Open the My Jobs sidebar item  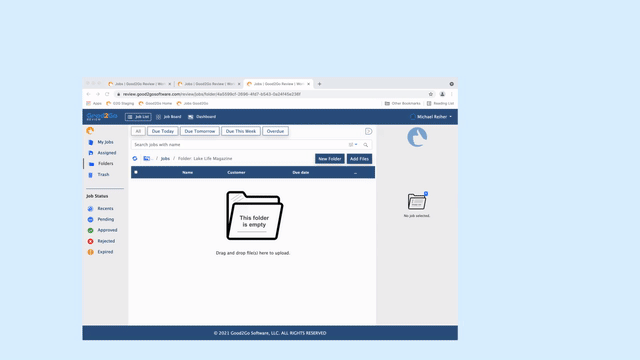pyautogui.click(x=101, y=142)
